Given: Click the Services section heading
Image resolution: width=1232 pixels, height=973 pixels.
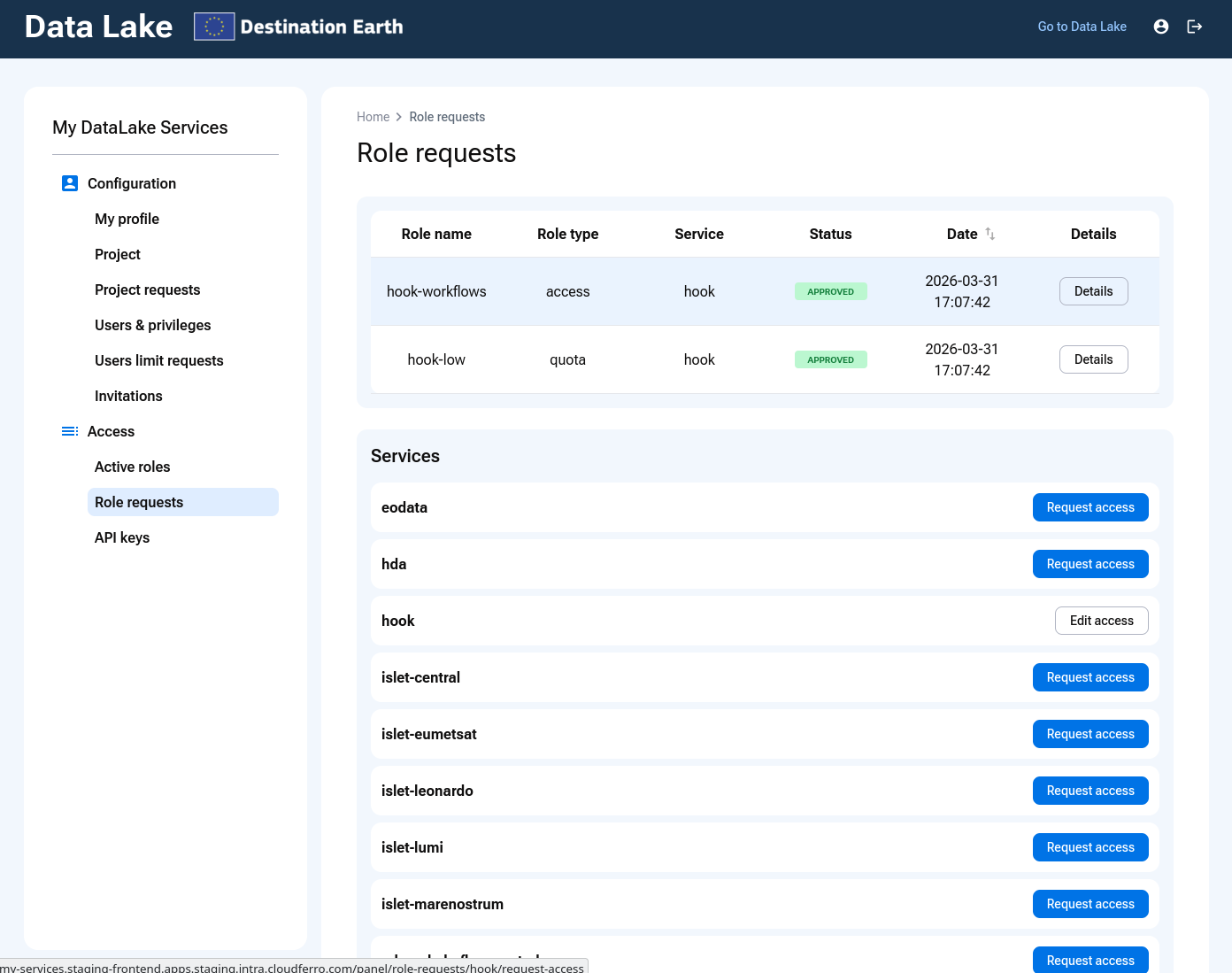Looking at the screenshot, I should (x=405, y=456).
